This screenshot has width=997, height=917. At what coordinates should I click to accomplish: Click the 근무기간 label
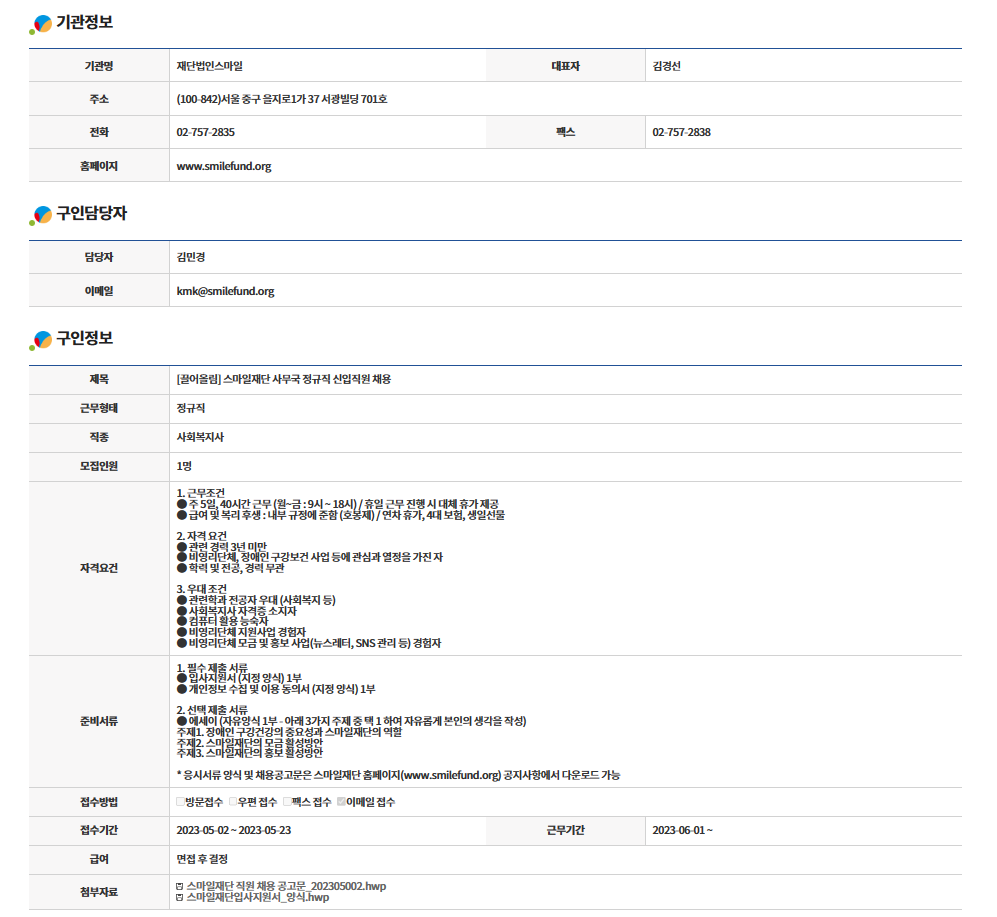[566, 831]
